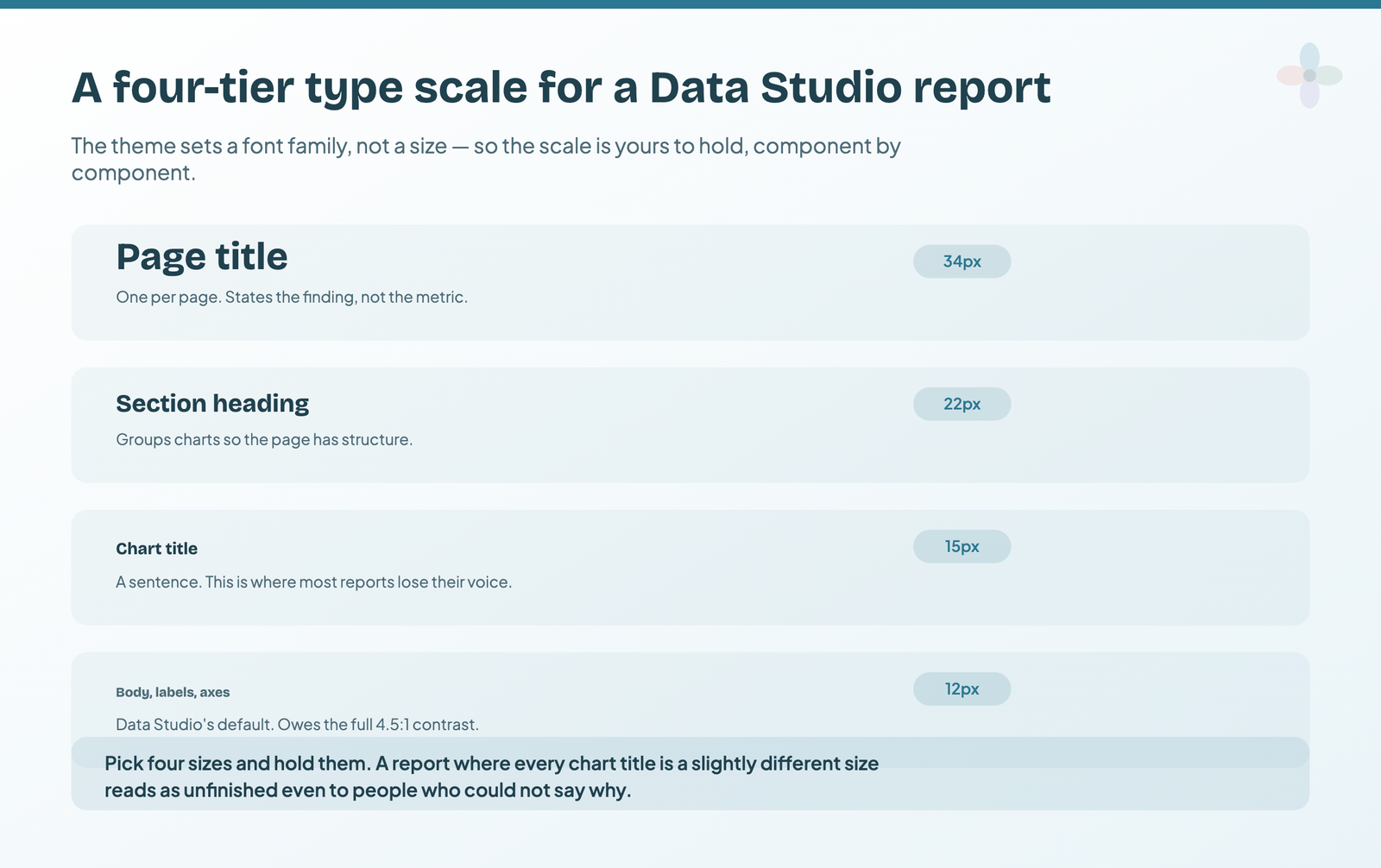The image size is (1381, 868).
Task: Click 'One per page. States the finding' line
Action: (292, 297)
